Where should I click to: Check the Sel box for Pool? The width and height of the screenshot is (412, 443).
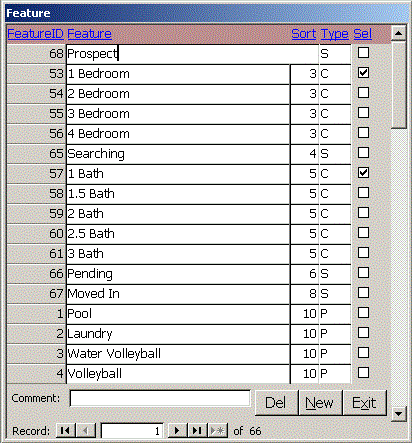(363, 313)
